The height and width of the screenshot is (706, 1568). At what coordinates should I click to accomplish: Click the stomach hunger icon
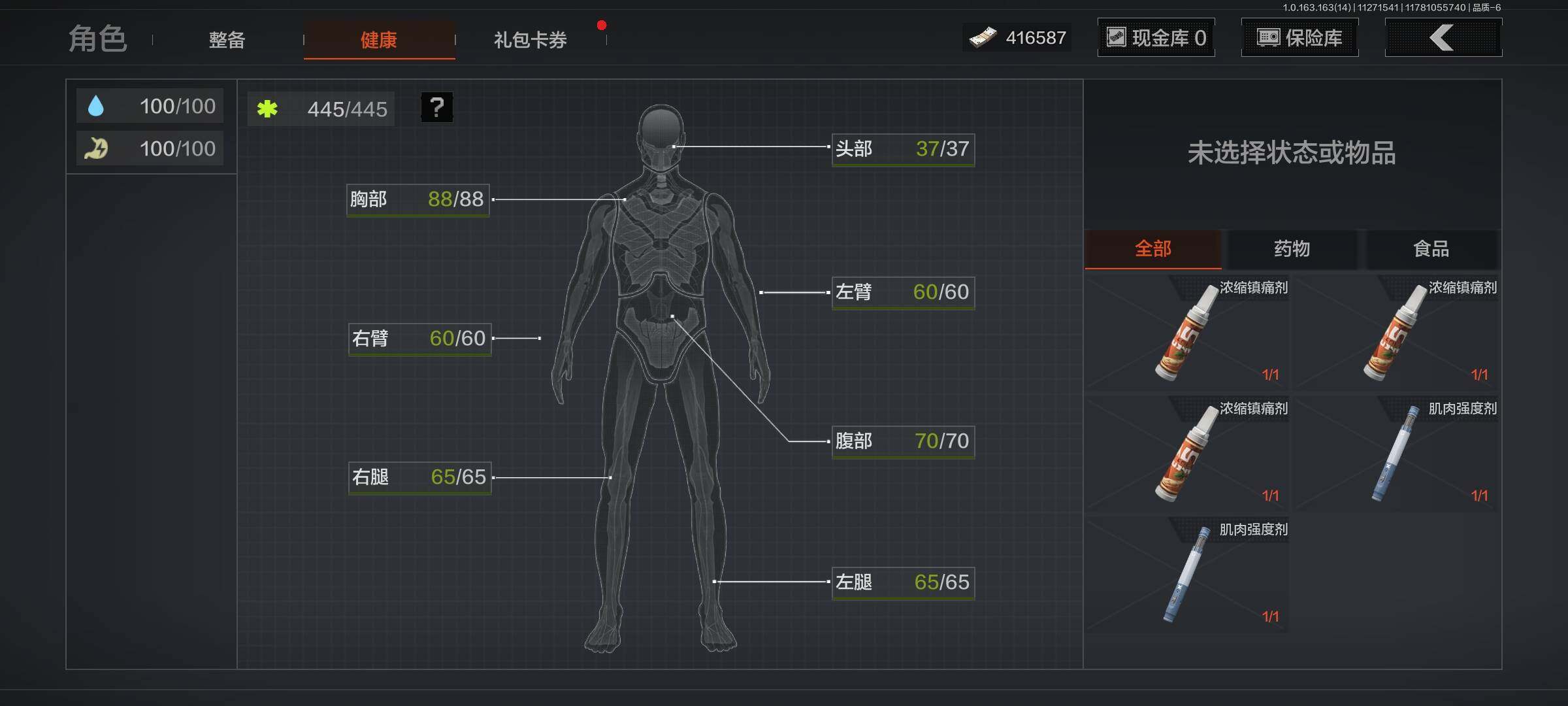pos(96,148)
